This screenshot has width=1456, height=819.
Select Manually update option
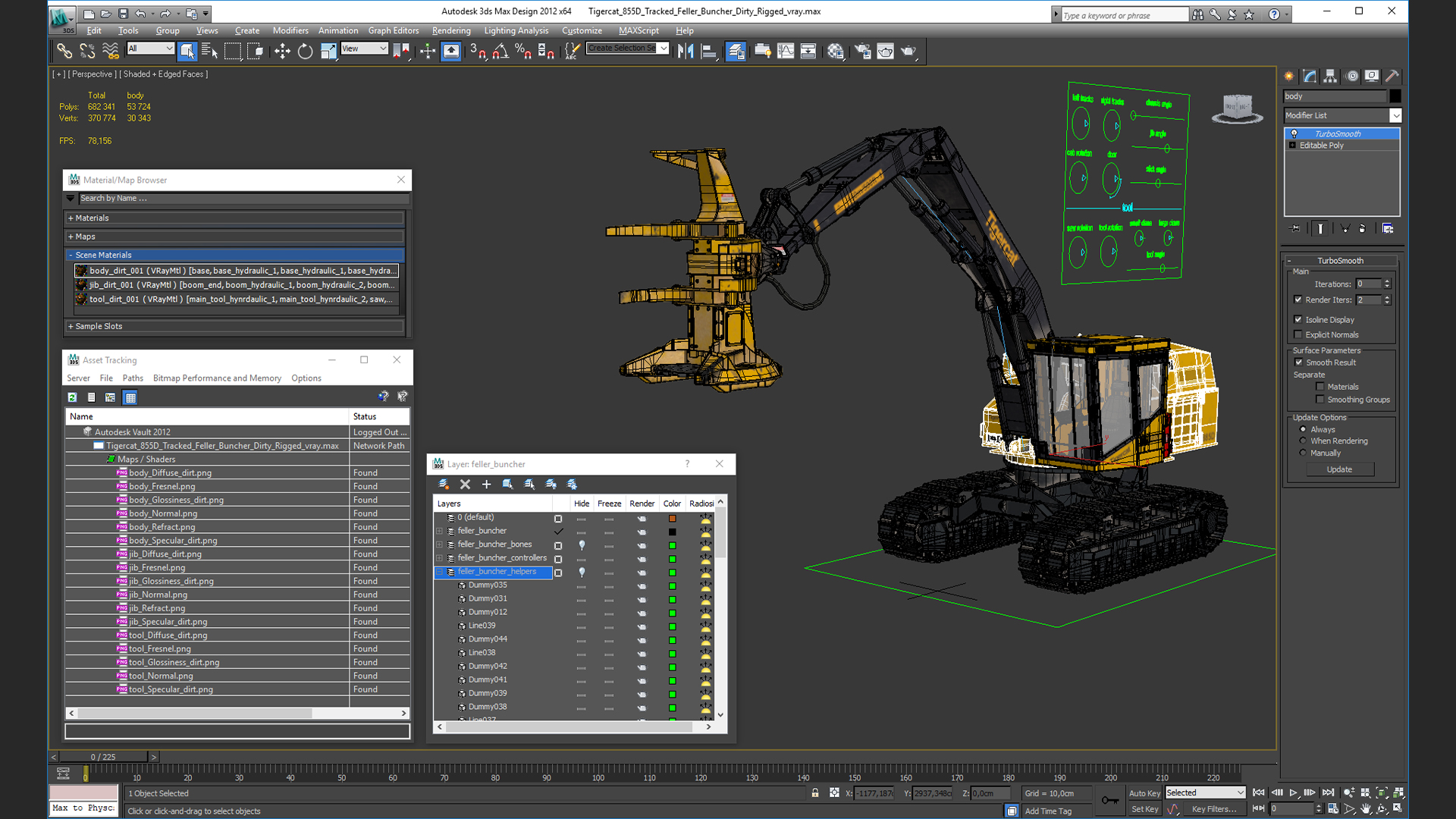point(1303,453)
